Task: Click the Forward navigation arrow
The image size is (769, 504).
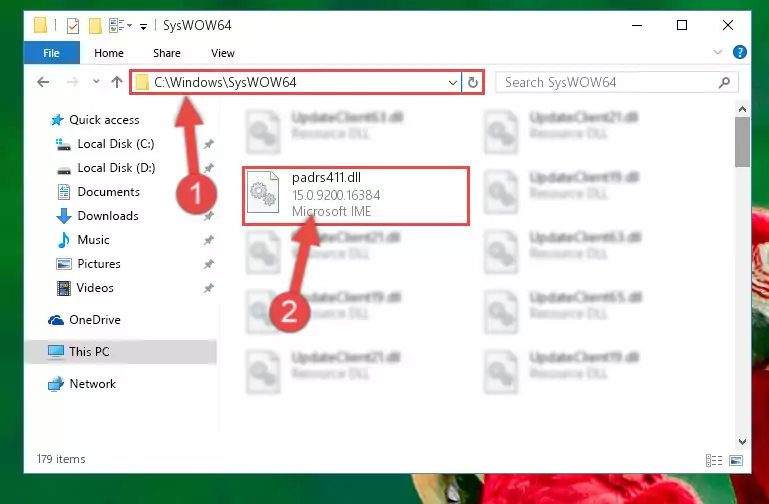Action: click(x=72, y=82)
